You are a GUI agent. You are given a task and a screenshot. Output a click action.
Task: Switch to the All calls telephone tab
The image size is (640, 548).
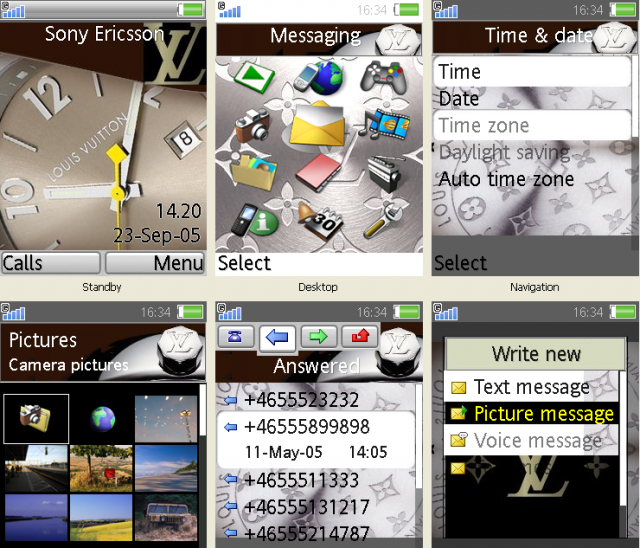[236, 337]
